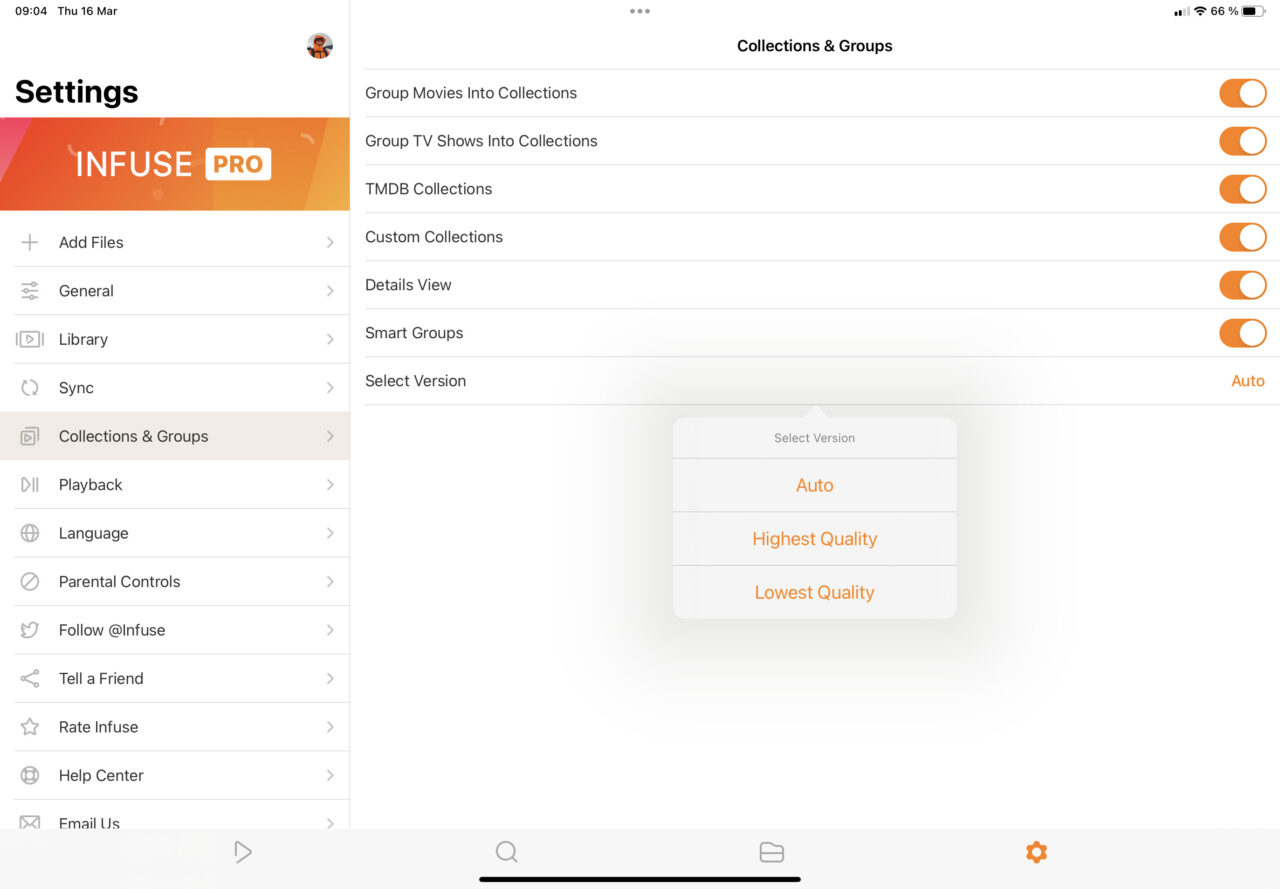The width and height of the screenshot is (1280, 889).
Task: Tap the Playback play-pause icon
Action: pos(30,485)
